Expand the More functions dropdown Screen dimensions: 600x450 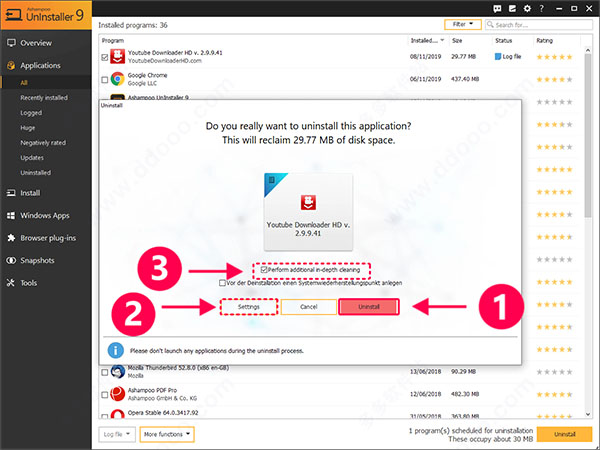pos(167,434)
